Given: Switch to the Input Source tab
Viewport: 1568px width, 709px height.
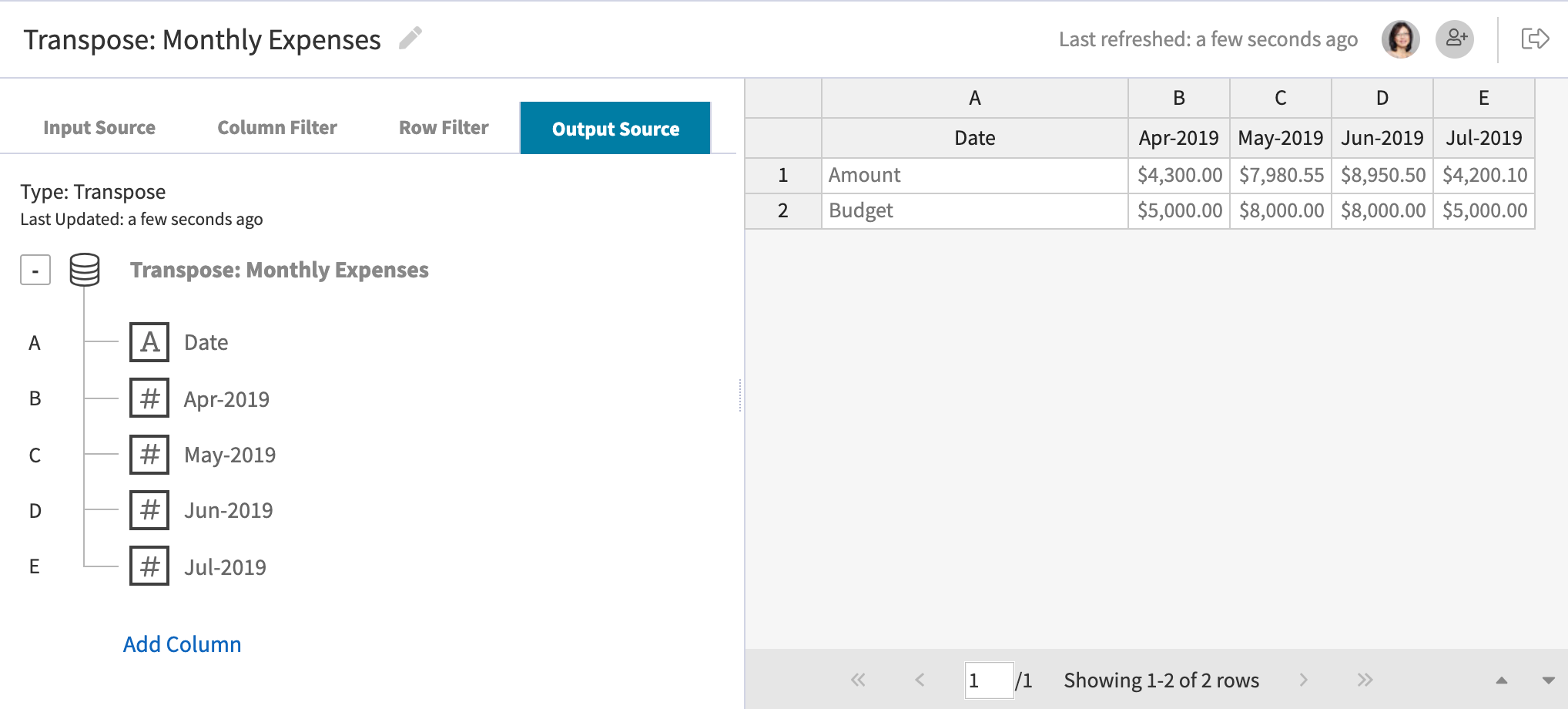Looking at the screenshot, I should (x=100, y=127).
